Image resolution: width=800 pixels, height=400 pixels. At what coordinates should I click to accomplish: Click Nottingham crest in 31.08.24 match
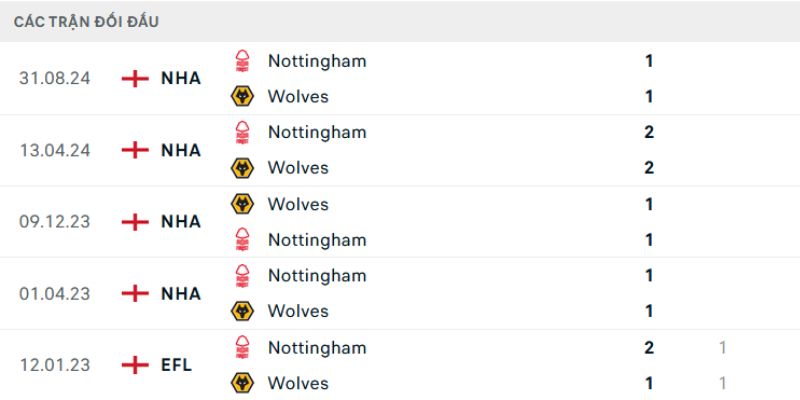241,61
